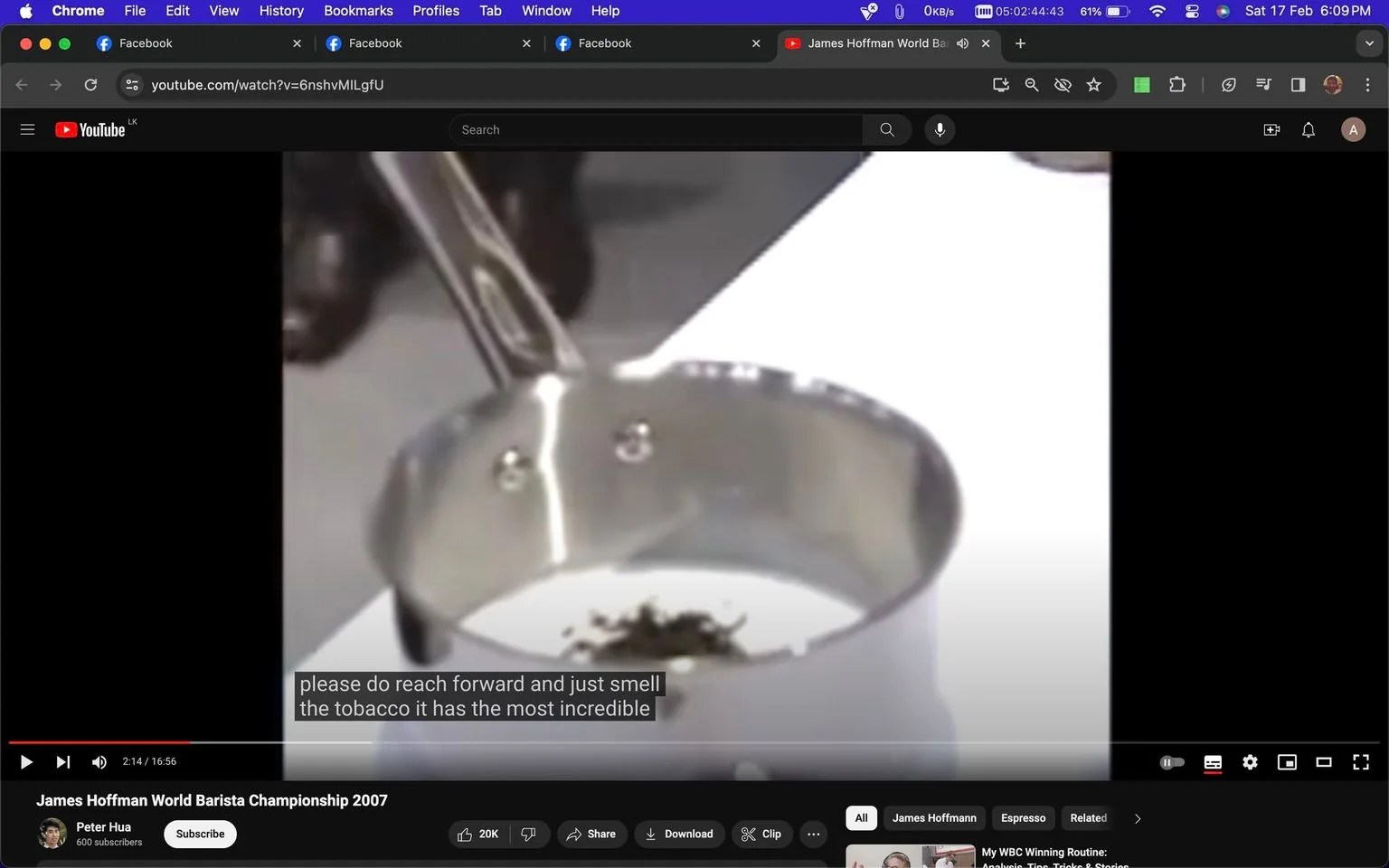Screen dimensions: 1389x868
Task: Open Peter Hua channel name link
Action: [103, 826]
